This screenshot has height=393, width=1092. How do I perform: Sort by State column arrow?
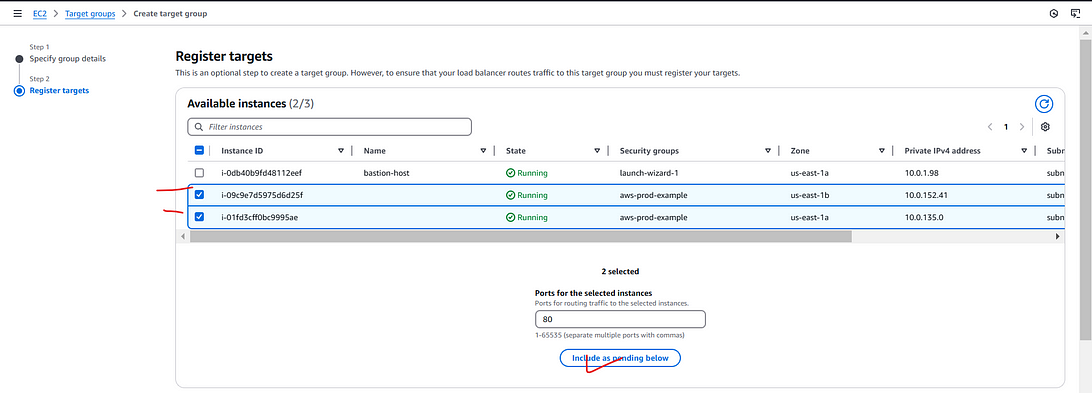598,151
